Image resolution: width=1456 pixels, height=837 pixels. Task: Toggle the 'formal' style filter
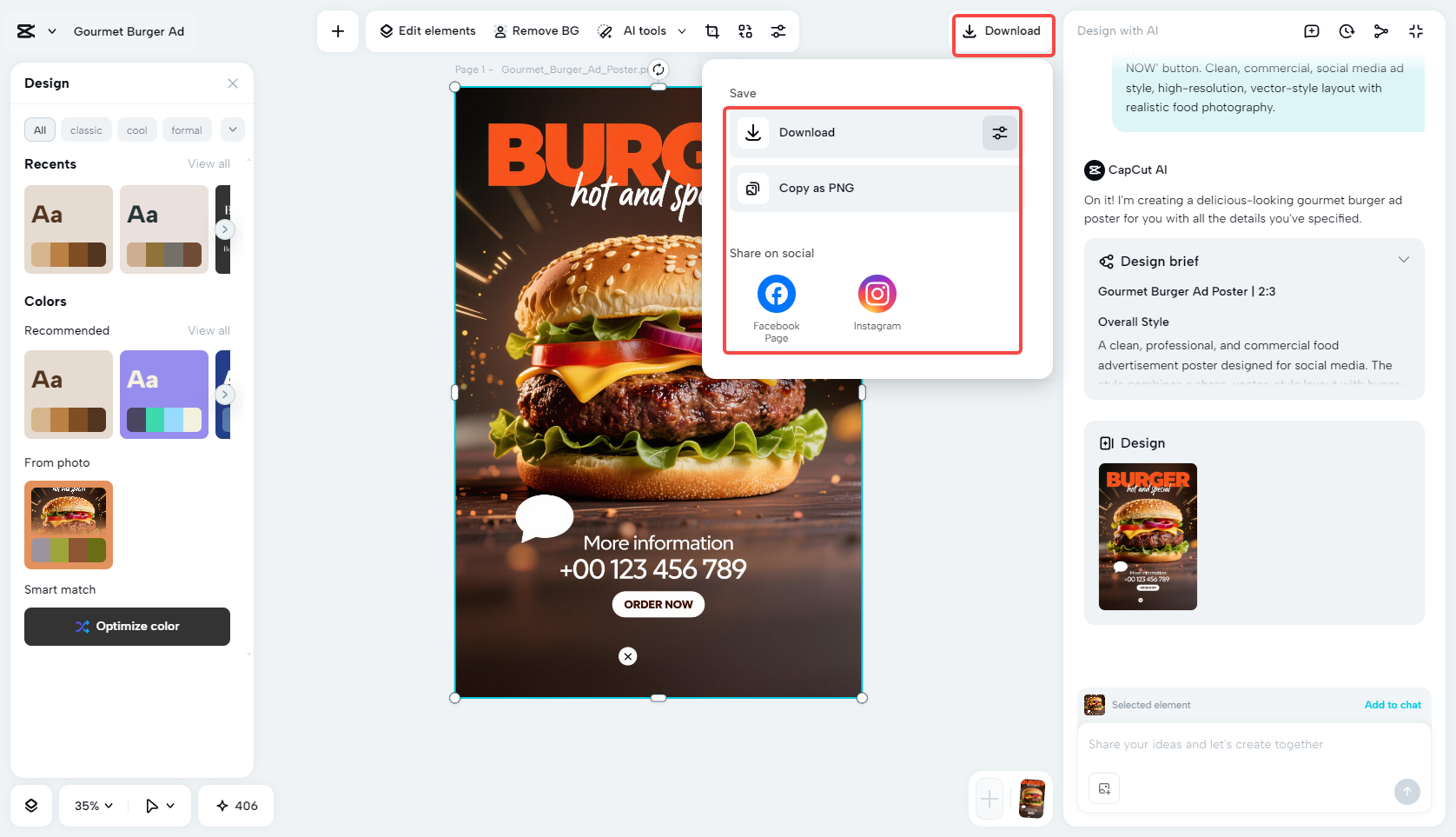[x=187, y=130]
